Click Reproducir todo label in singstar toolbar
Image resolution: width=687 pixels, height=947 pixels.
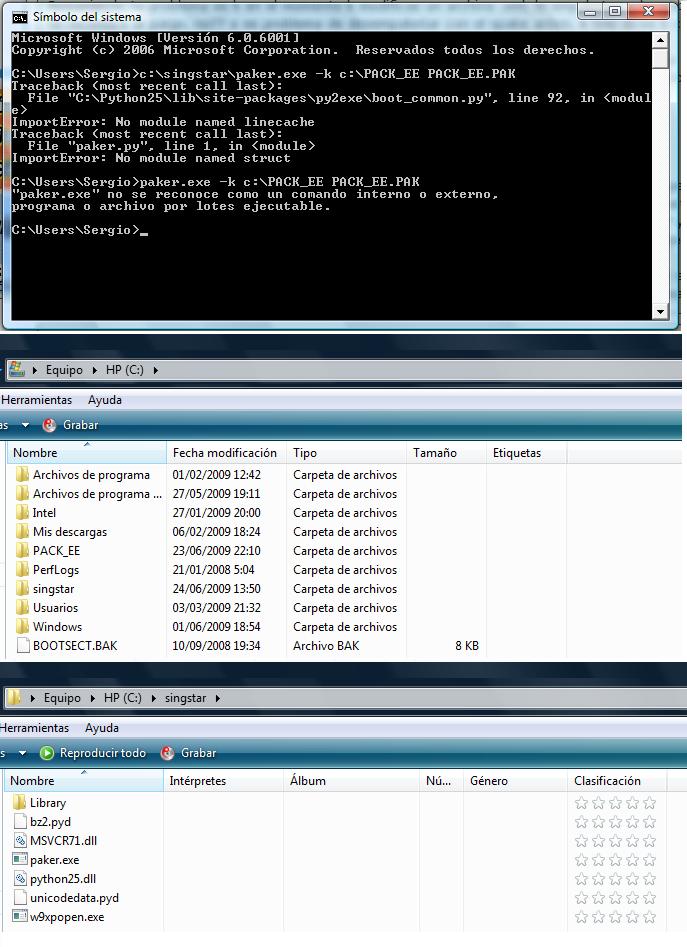coord(103,753)
